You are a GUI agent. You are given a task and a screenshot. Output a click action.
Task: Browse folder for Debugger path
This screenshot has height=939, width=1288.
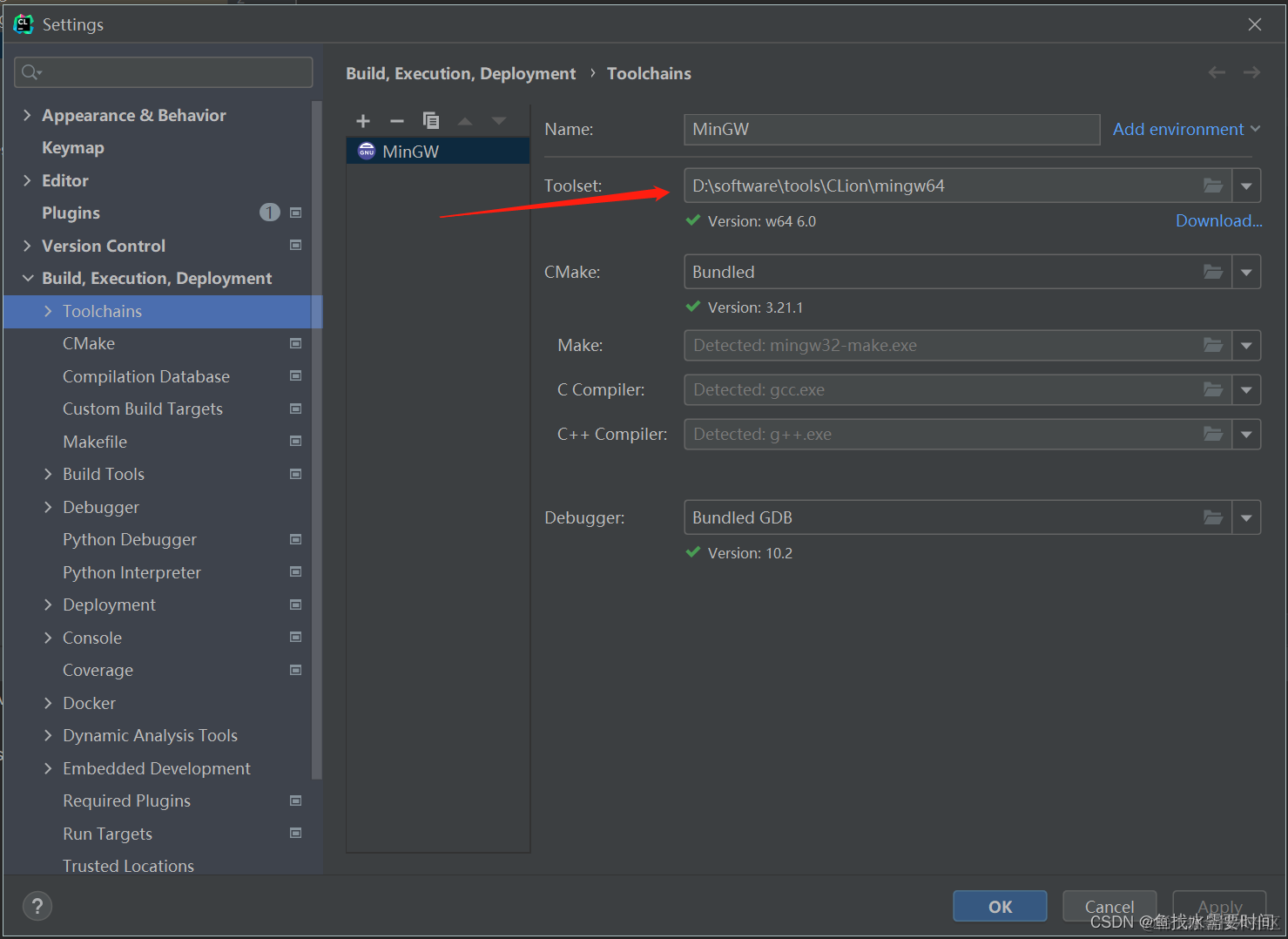coord(1213,517)
